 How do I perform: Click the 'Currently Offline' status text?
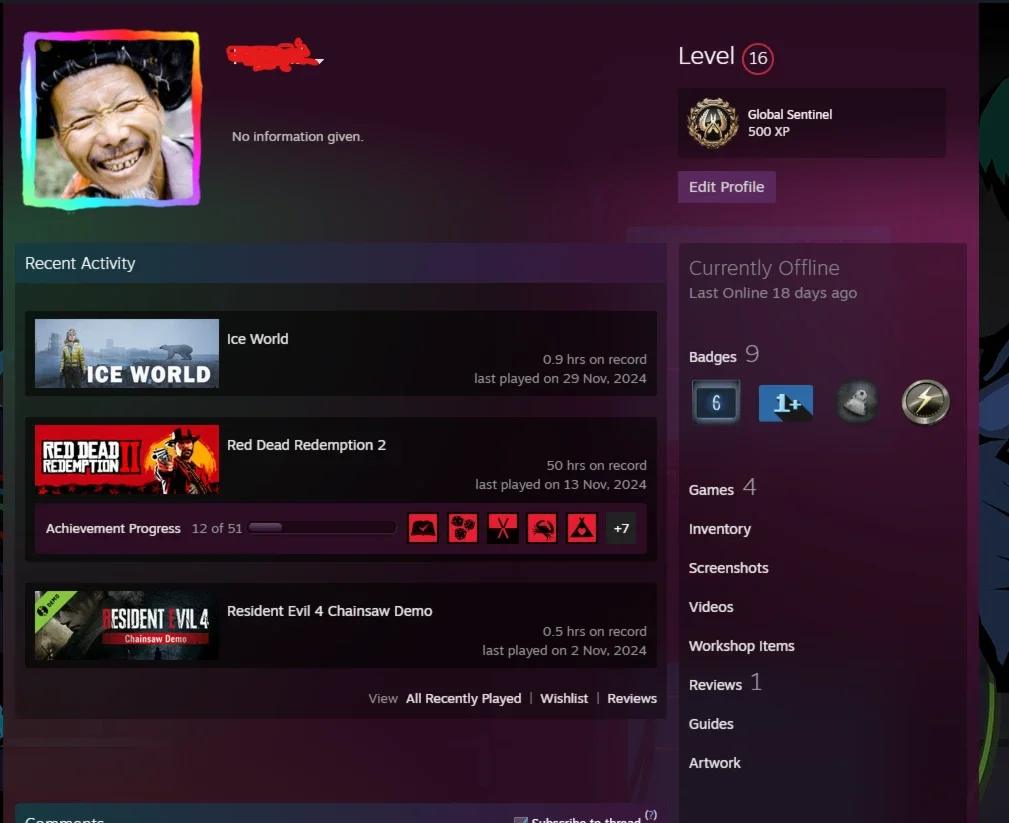coord(764,268)
